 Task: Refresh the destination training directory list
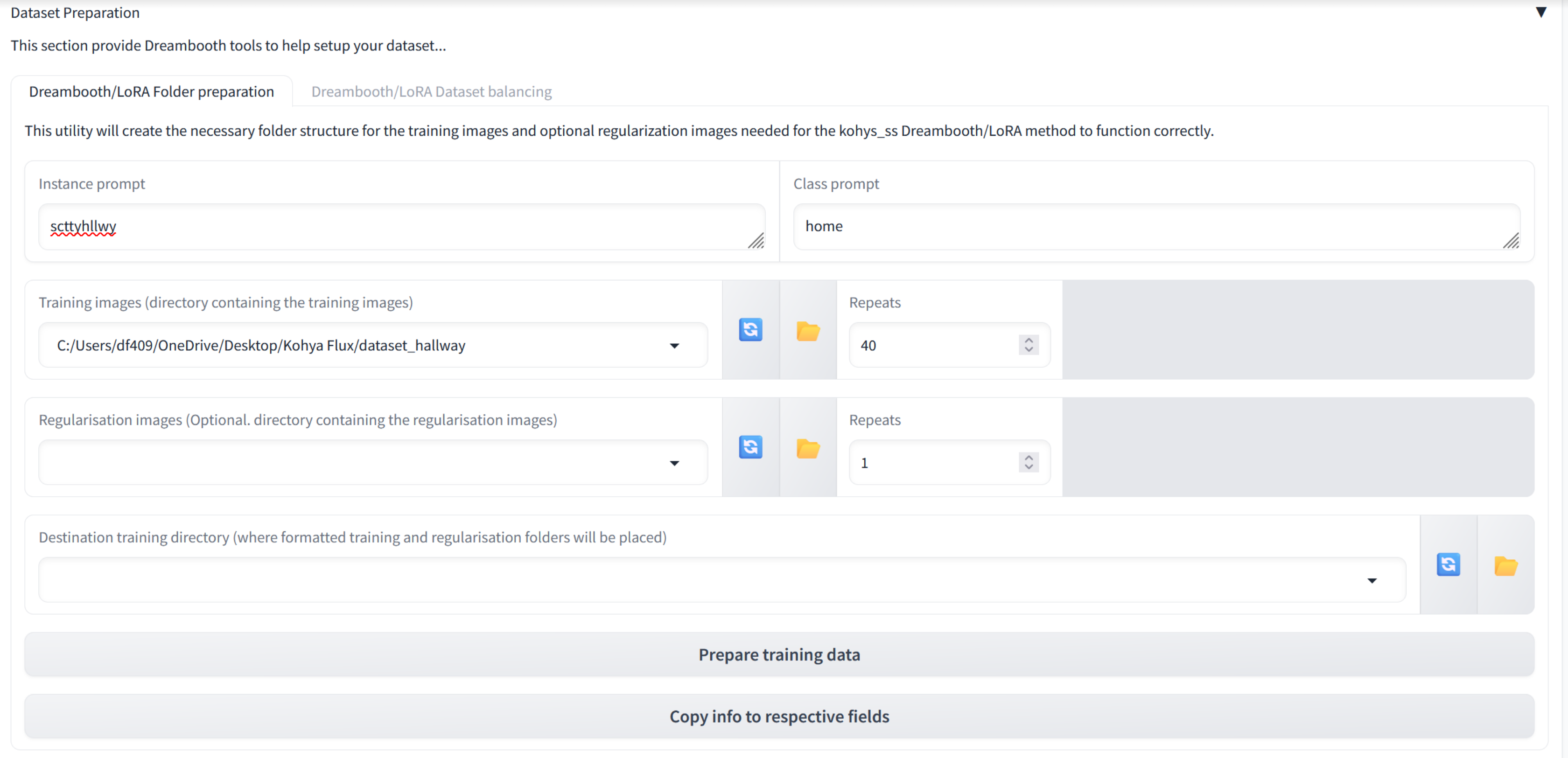click(x=1448, y=564)
